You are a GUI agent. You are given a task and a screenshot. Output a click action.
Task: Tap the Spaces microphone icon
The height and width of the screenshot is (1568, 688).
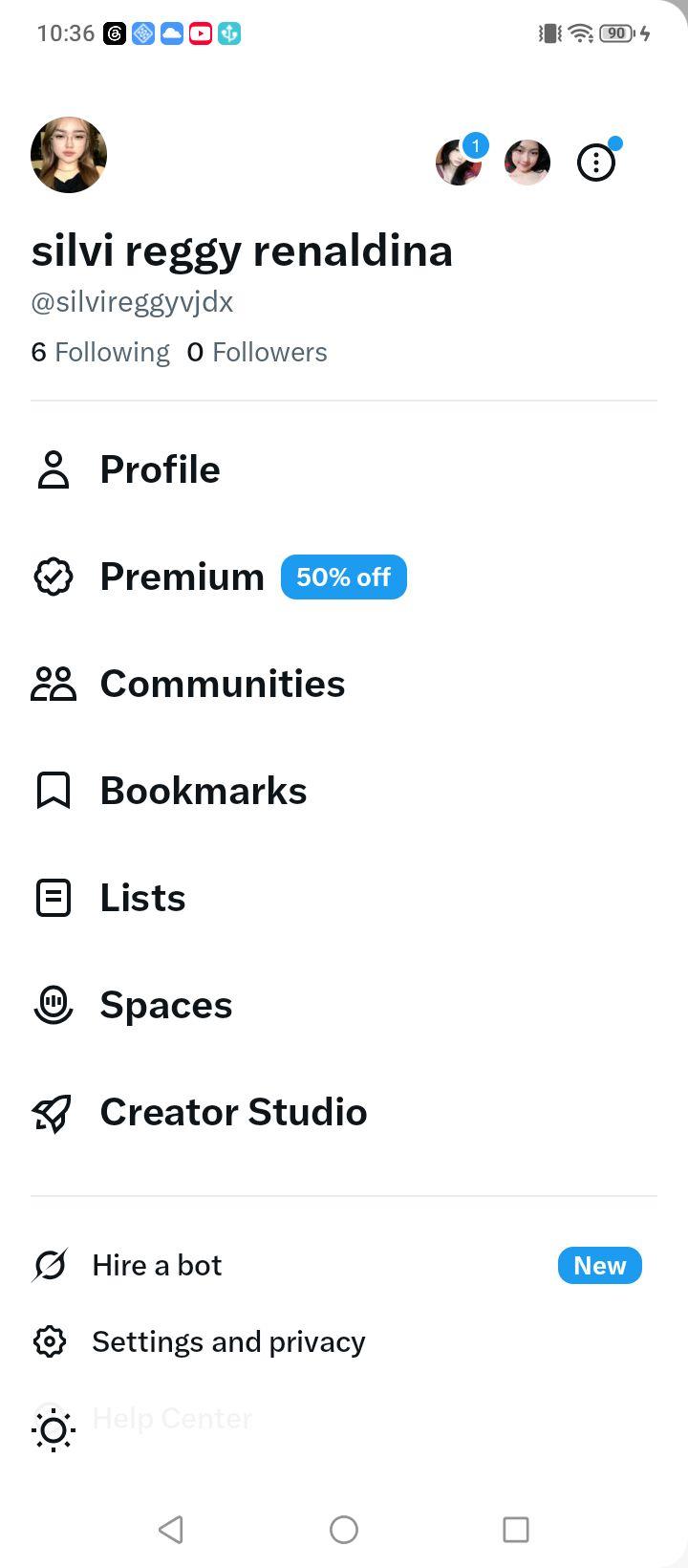(54, 1005)
